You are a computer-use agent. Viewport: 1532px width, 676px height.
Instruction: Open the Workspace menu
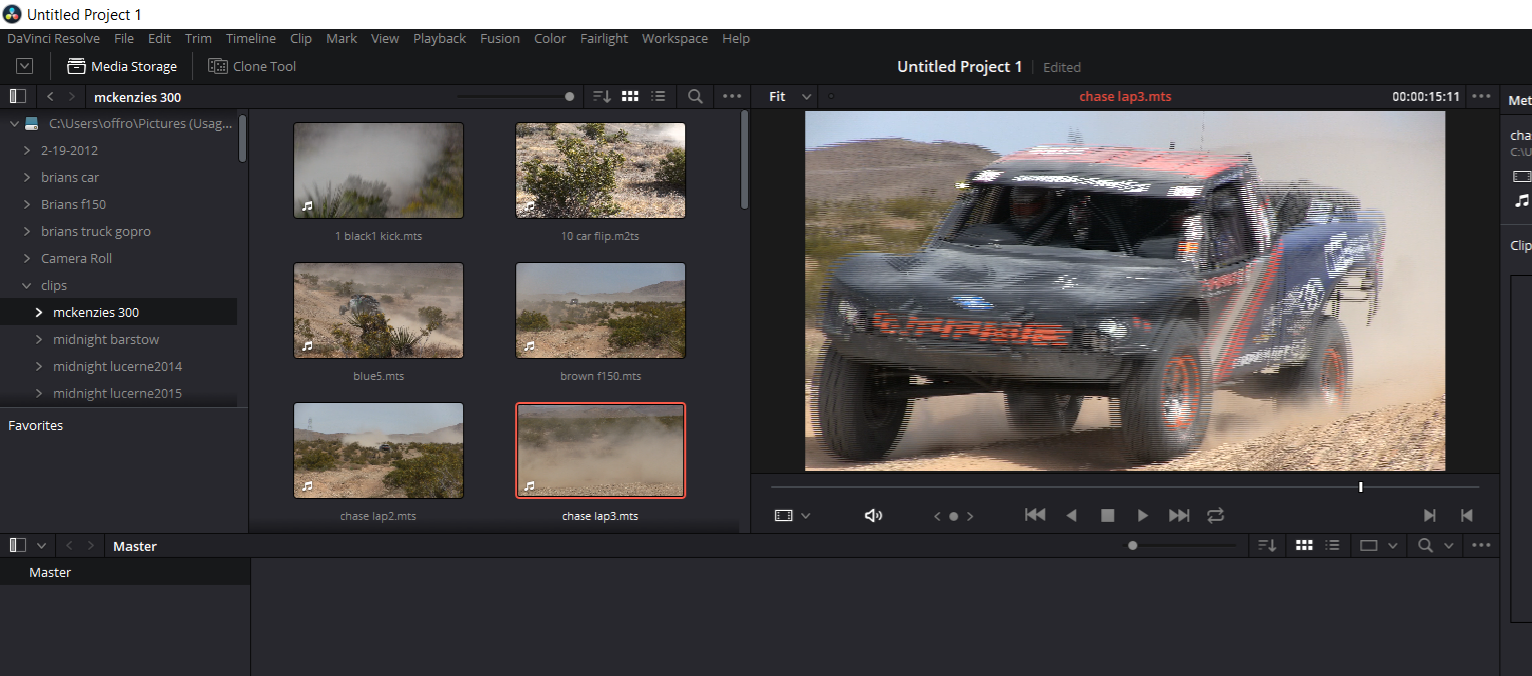[675, 38]
